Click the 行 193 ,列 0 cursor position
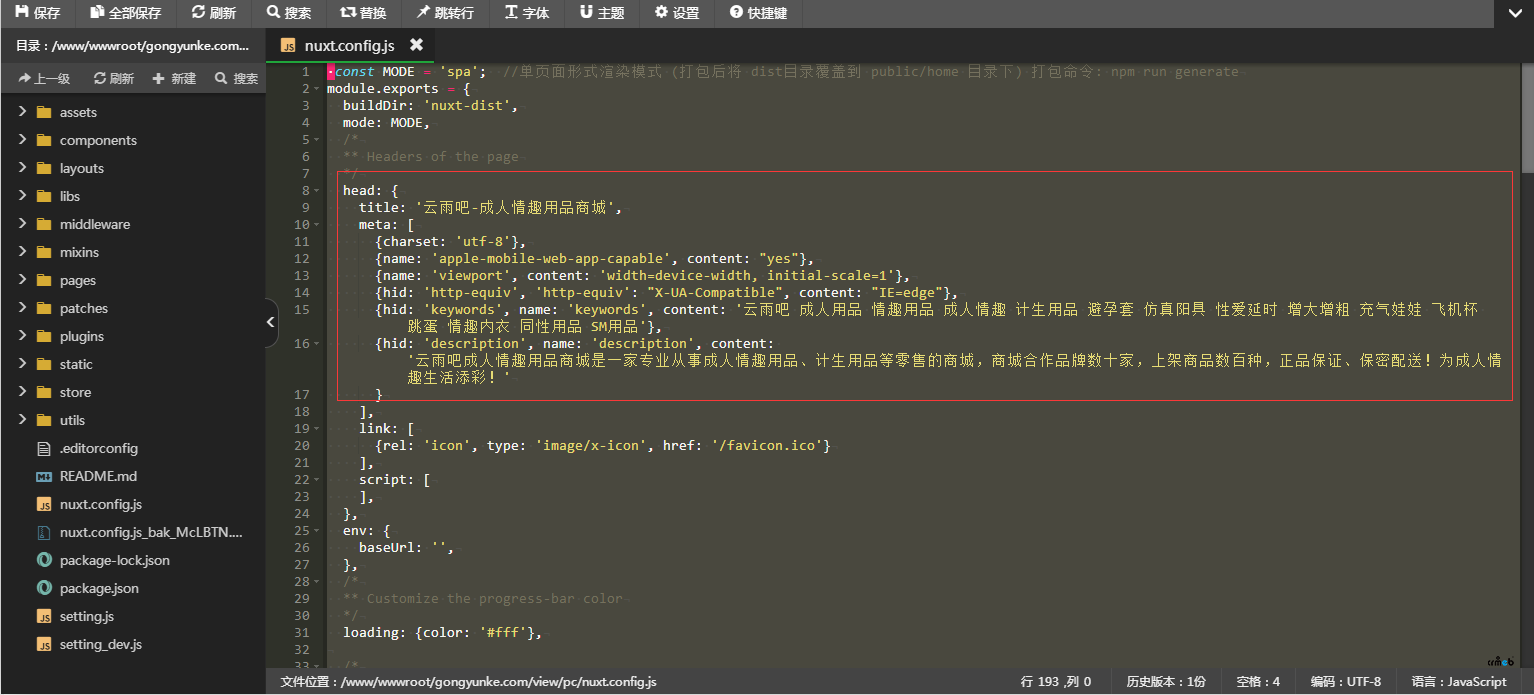The height and width of the screenshot is (695, 1534). [x=1056, y=682]
